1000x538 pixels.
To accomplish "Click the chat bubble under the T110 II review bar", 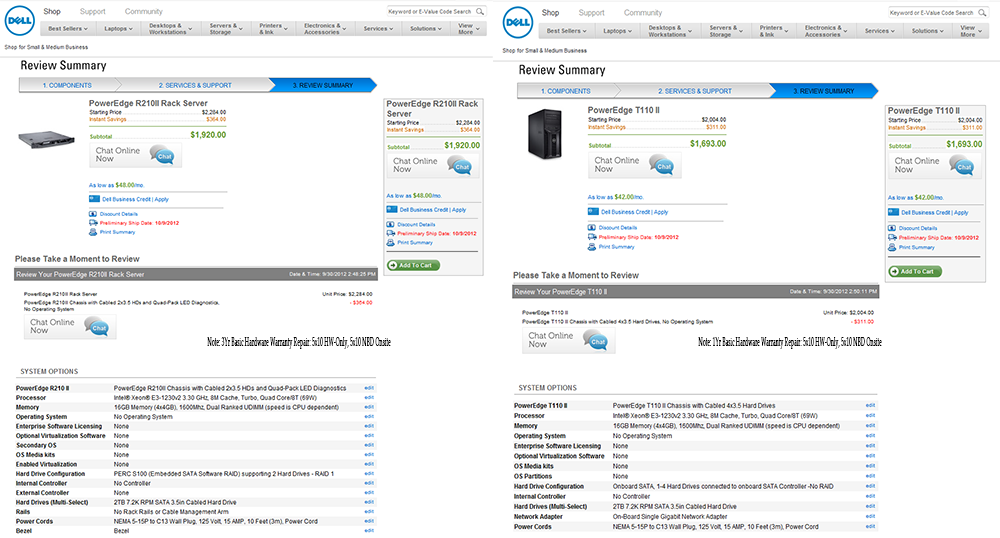I will pos(598,340).
